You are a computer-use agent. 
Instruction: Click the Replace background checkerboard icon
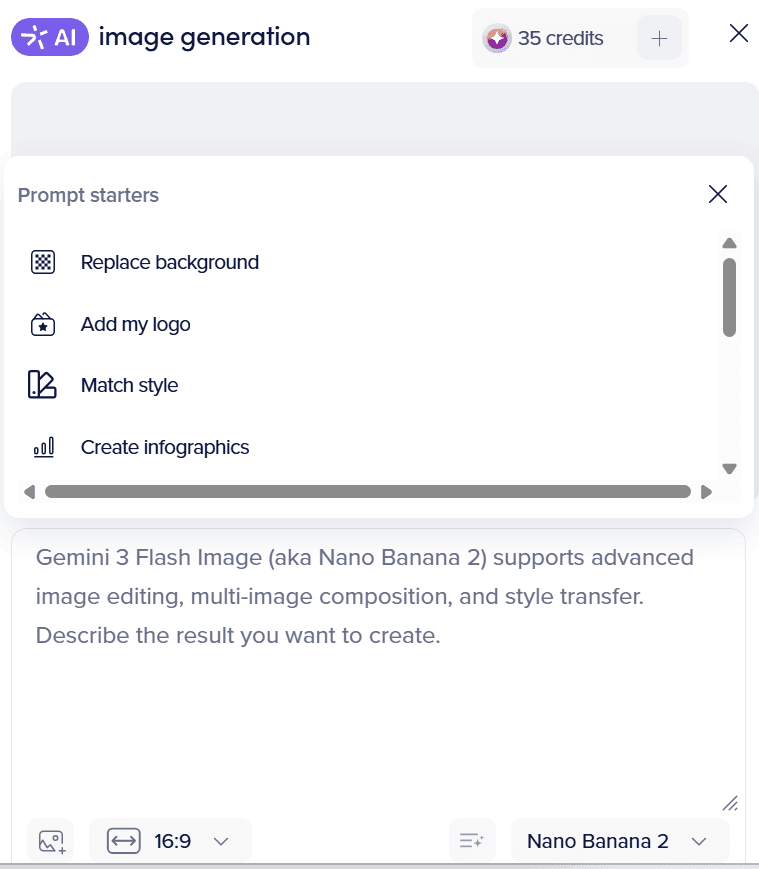(x=42, y=262)
